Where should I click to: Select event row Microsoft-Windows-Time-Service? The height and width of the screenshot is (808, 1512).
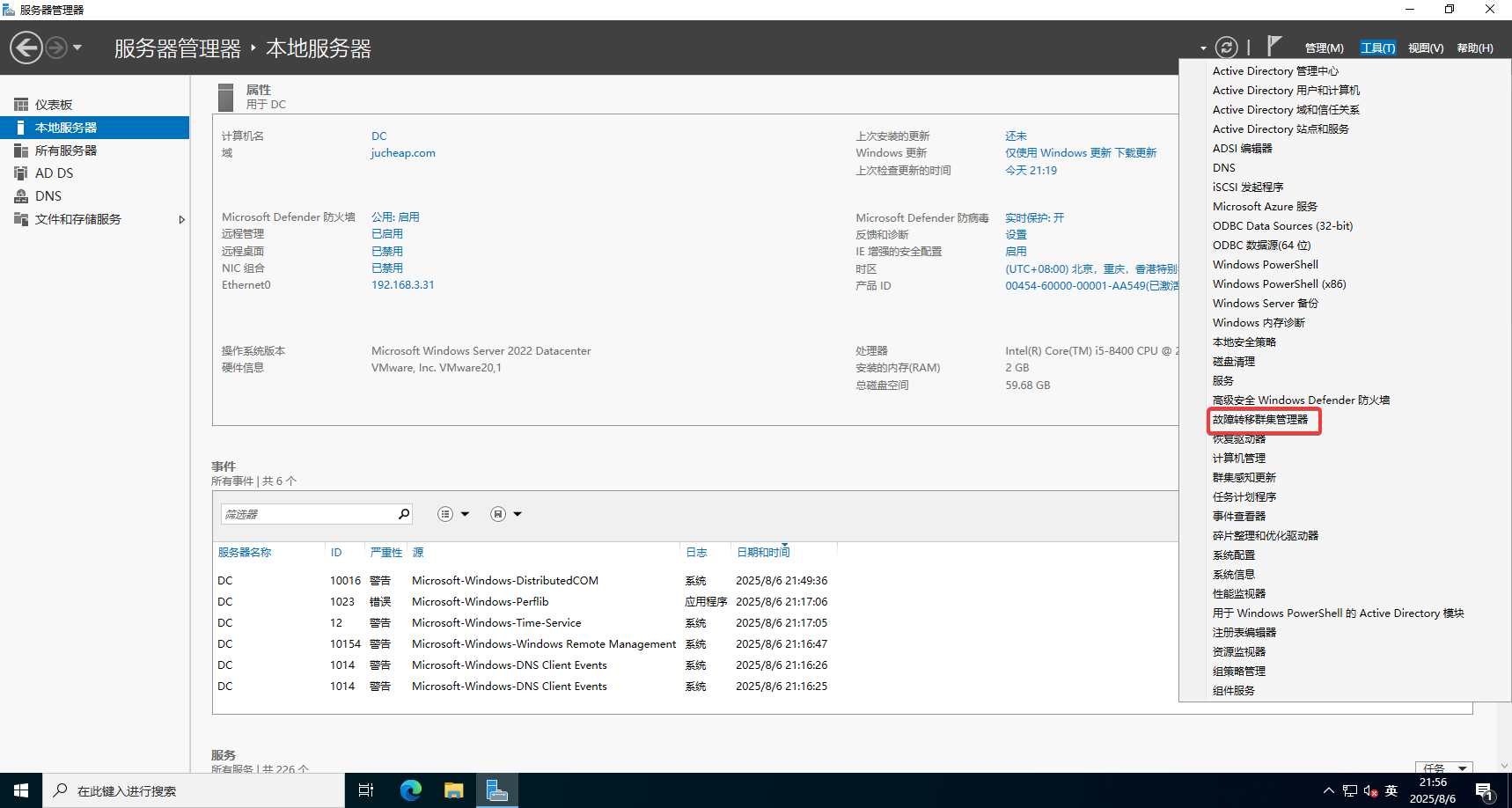click(523, 623)
